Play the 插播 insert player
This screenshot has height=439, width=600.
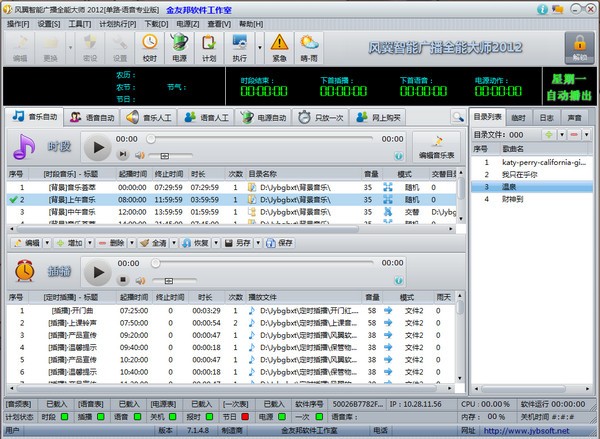(x=98, y=272)
